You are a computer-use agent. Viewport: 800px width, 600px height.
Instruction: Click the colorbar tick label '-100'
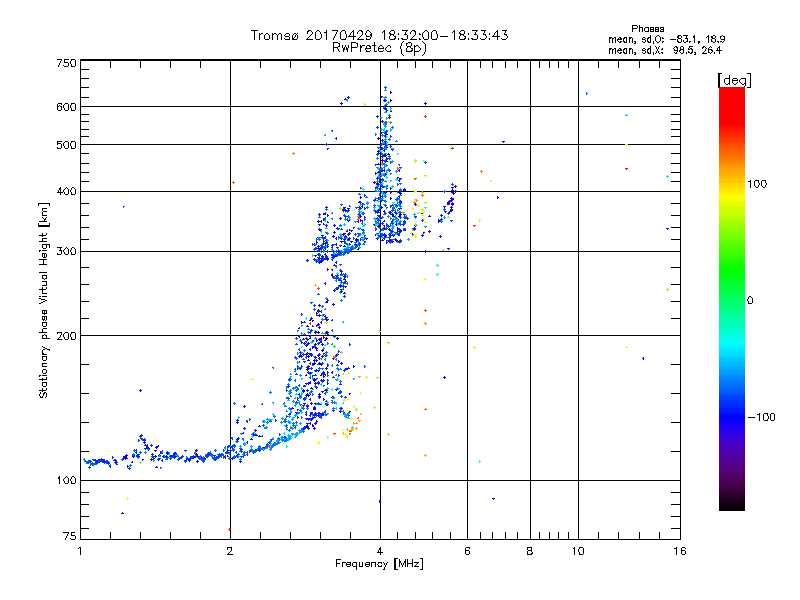tap(761, 417)
